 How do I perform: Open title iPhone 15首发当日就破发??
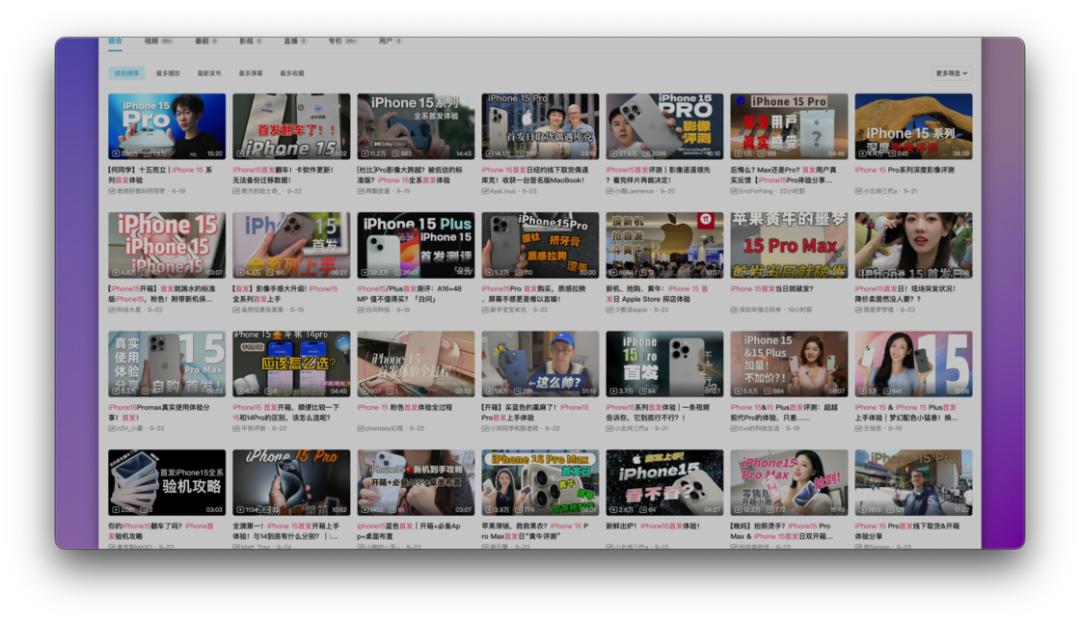[x=772, y=289]
